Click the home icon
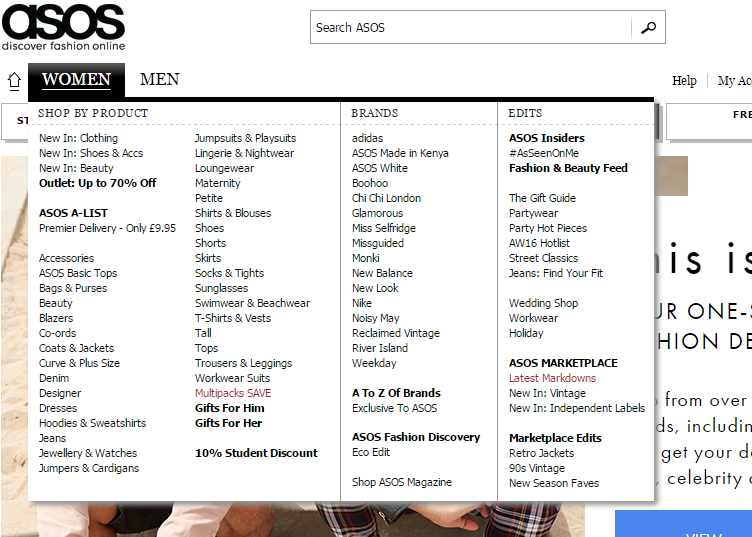This screenshot has height=537, width=752. [14, 81]
